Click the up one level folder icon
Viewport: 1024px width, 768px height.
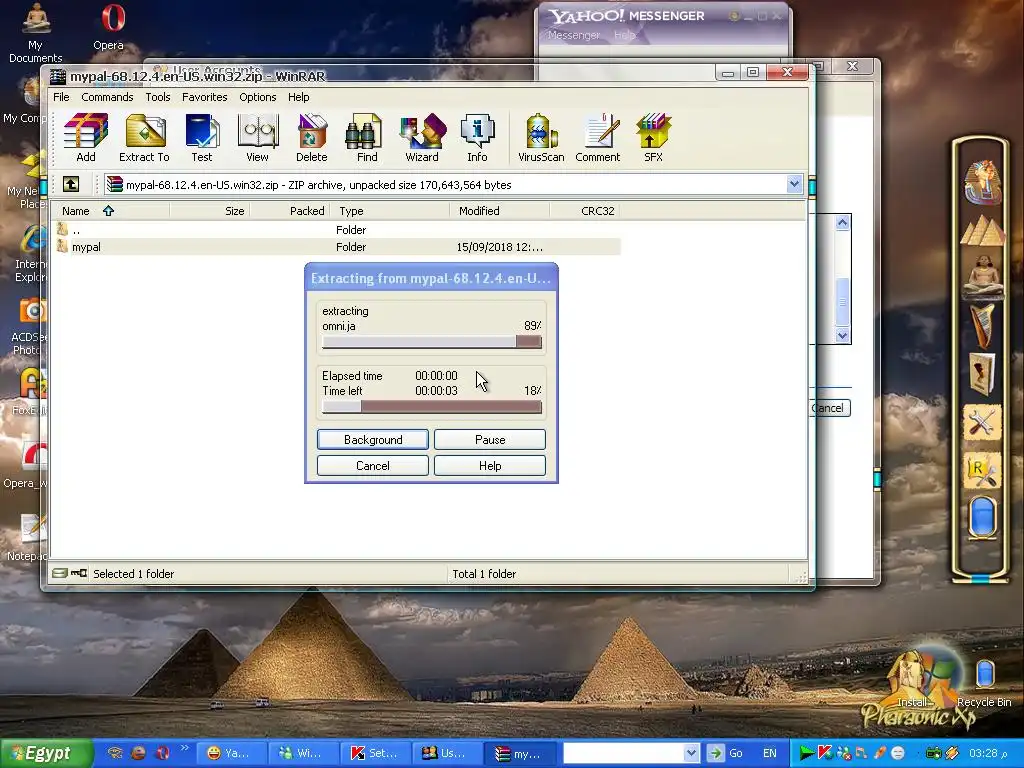click(71, 184)
